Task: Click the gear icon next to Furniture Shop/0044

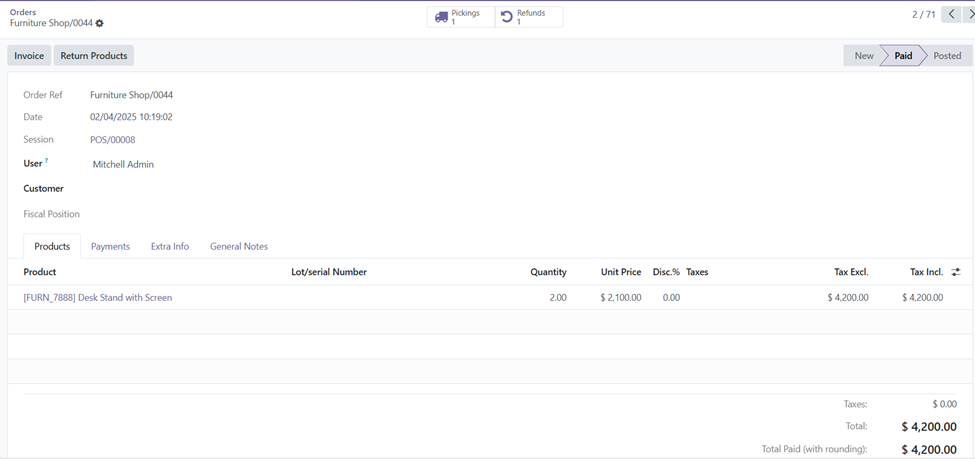Action: (99, 23)
